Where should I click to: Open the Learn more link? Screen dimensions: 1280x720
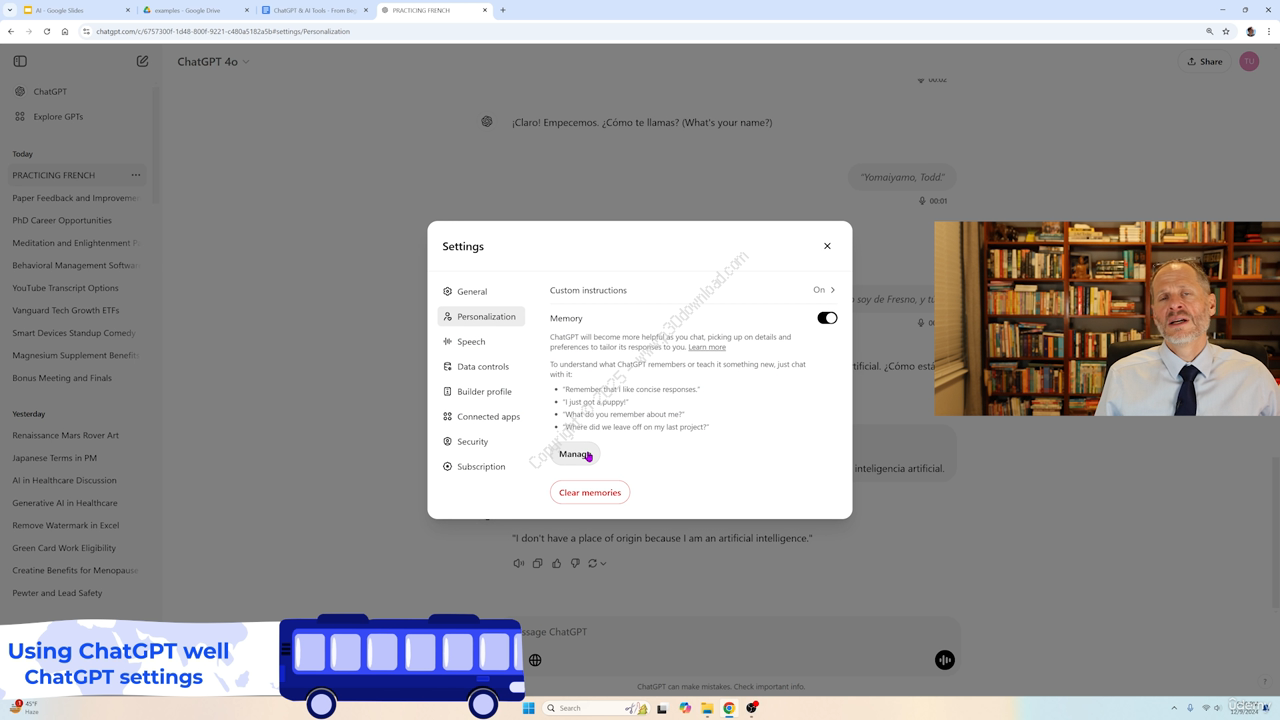(707, 347)
